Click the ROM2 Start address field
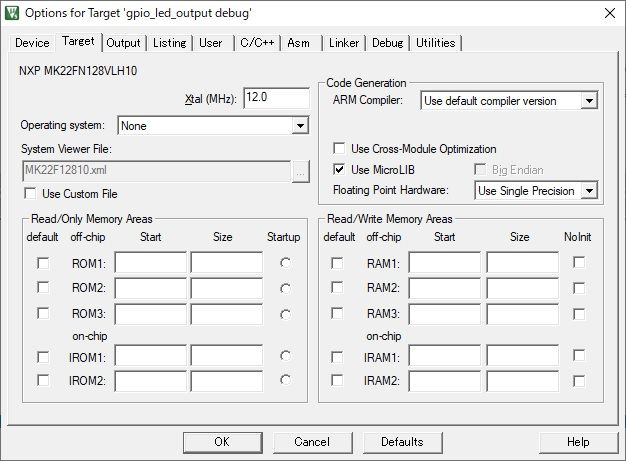The image size is (626, 461). [151, 288]
